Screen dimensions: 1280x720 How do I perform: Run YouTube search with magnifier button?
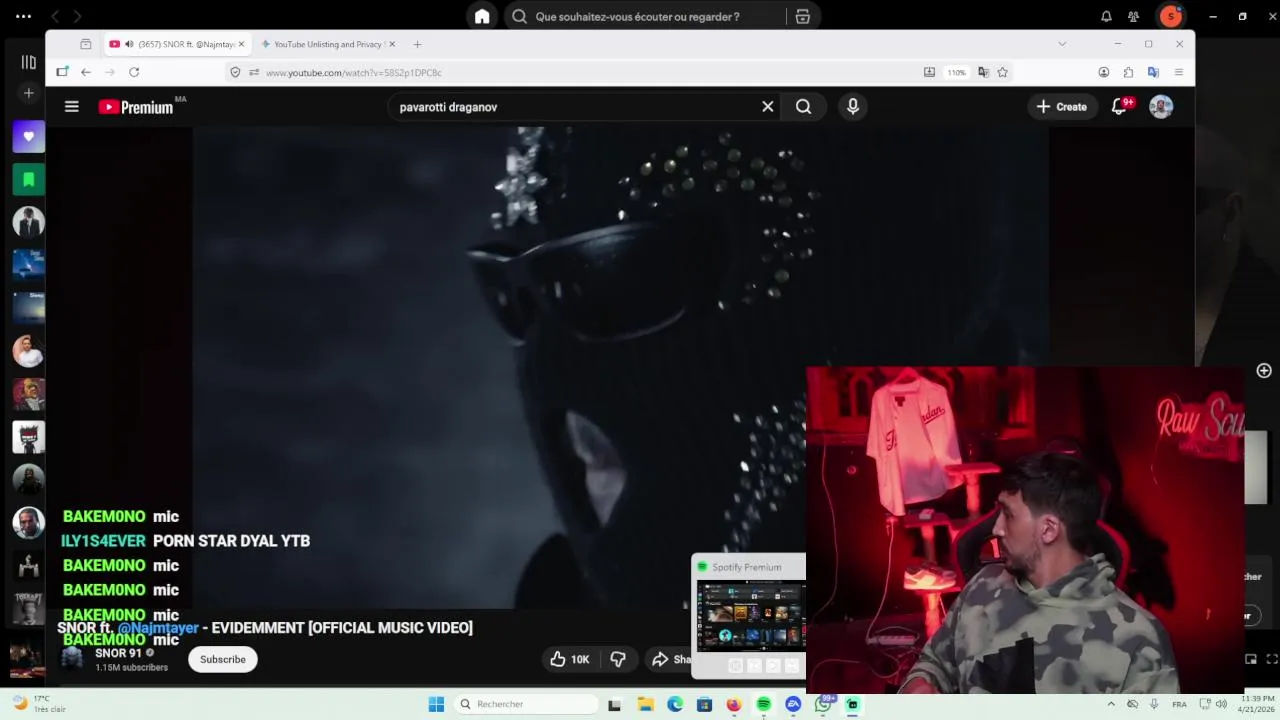[x=803, y=107]
